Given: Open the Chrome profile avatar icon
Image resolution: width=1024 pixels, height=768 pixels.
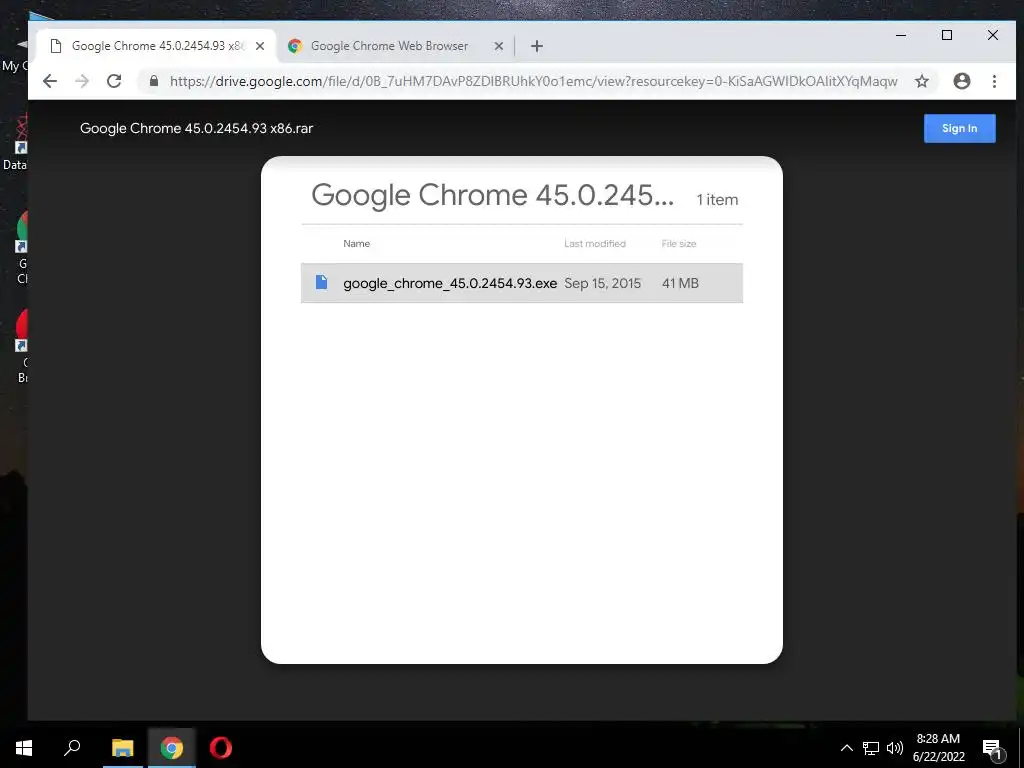Looking at the screenshot, I should 961,81.
